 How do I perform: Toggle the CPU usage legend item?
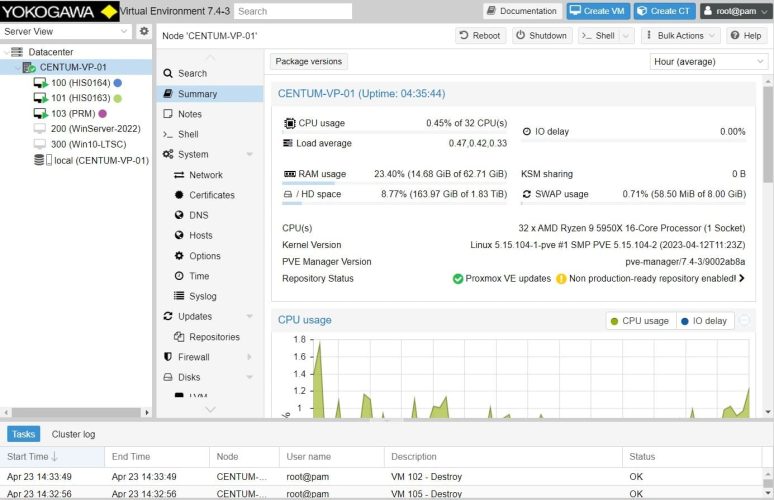tap(640, 321)
